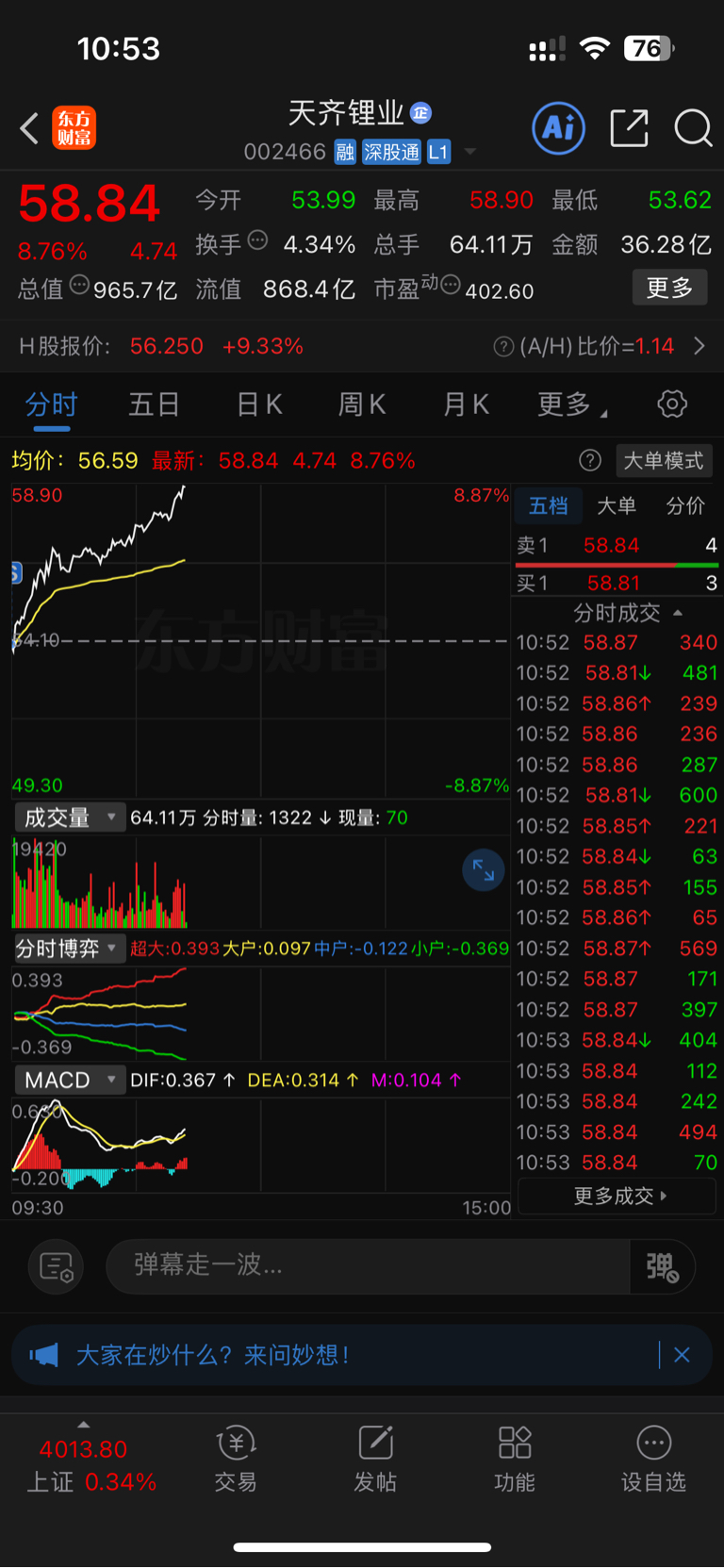Toggle 大单模式 button

664,460
